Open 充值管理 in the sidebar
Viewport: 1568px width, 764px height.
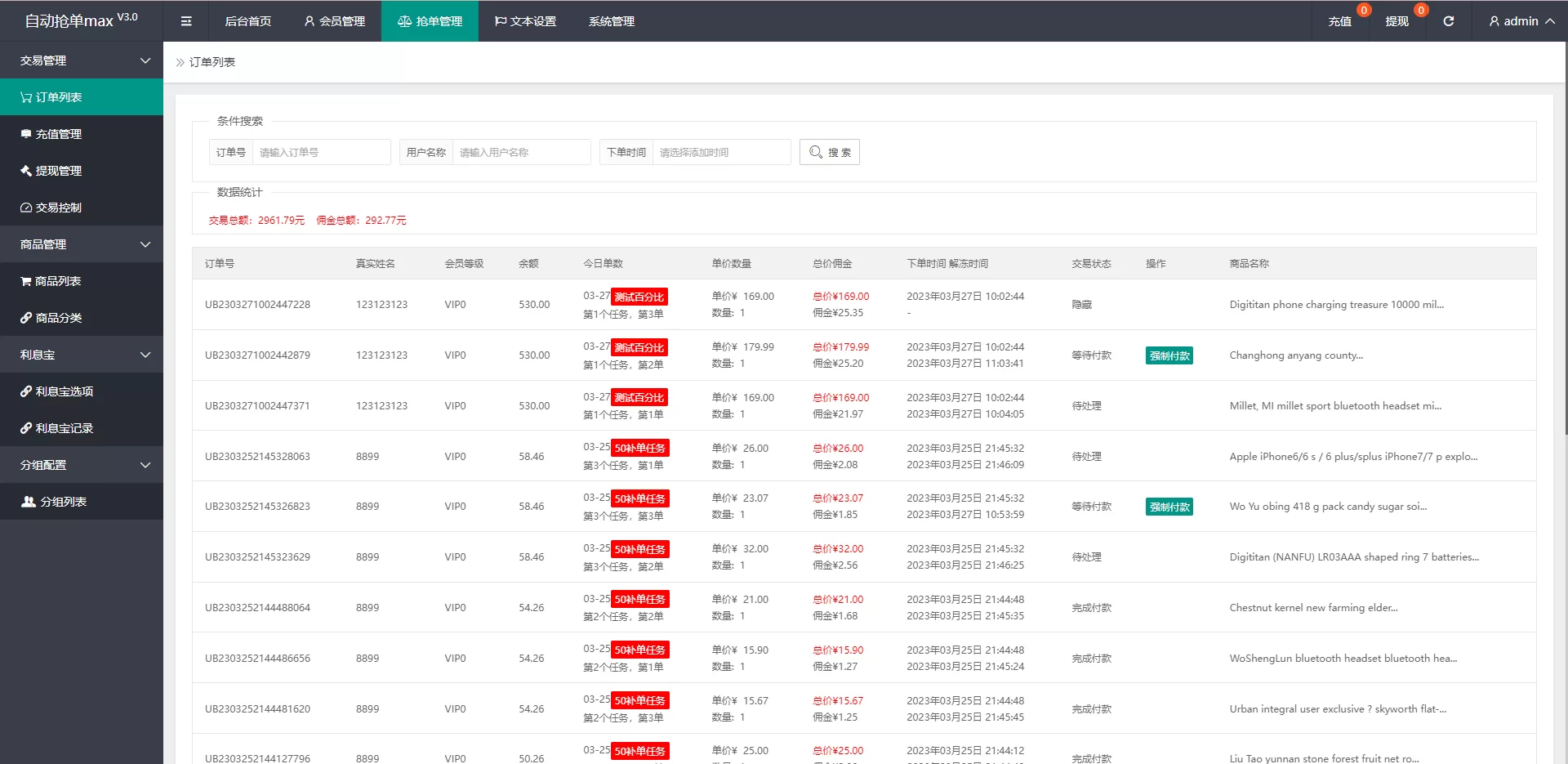pyautogui.click(x=58, y=134)
